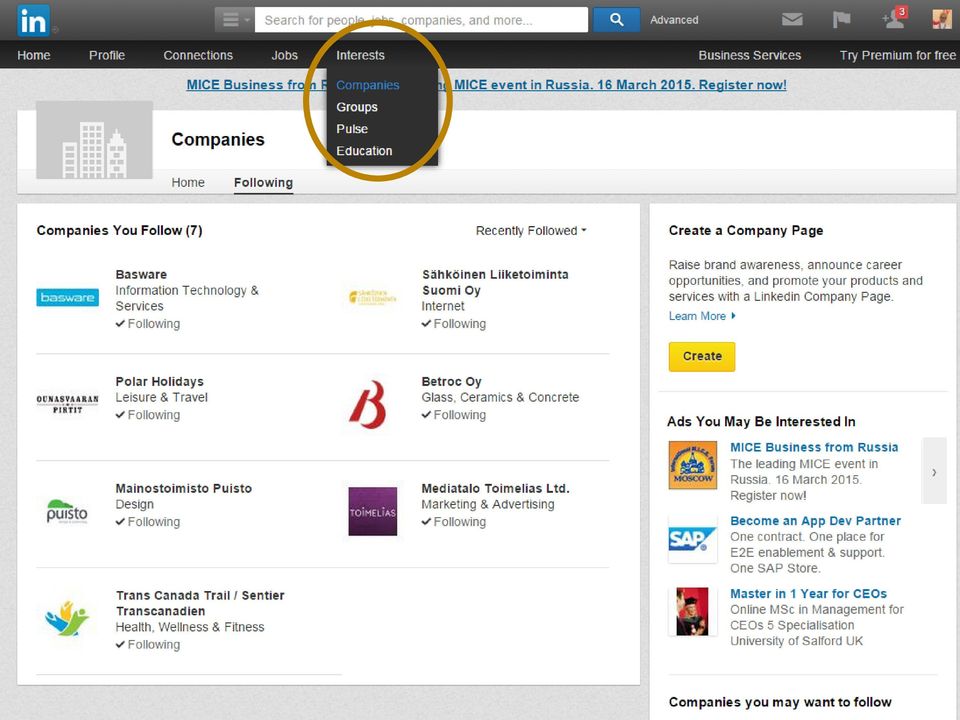Click the MICE Moscow ad image
960x720 pixels.
coord(692,465)
